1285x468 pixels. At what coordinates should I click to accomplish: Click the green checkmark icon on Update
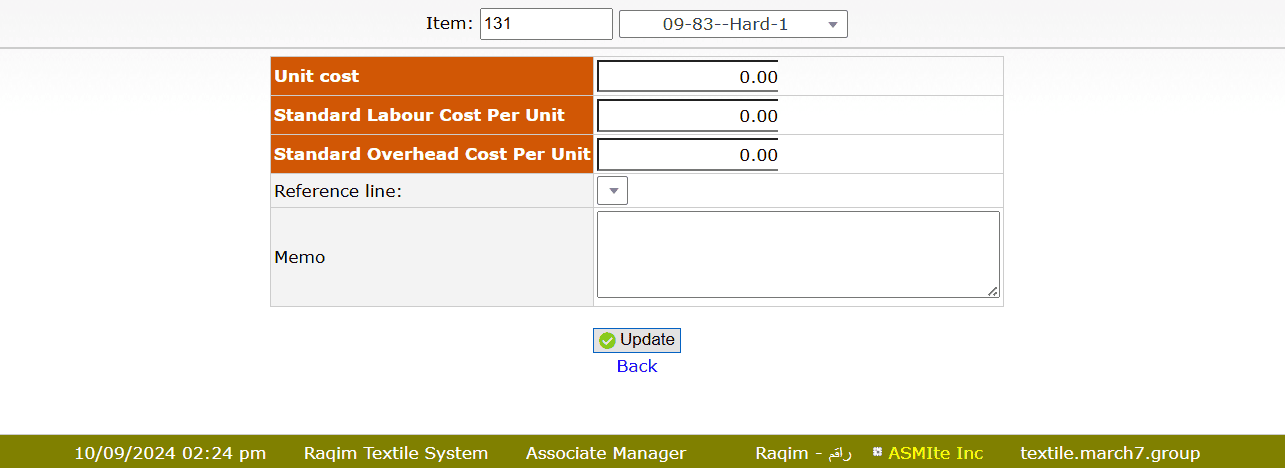point(607,341)
